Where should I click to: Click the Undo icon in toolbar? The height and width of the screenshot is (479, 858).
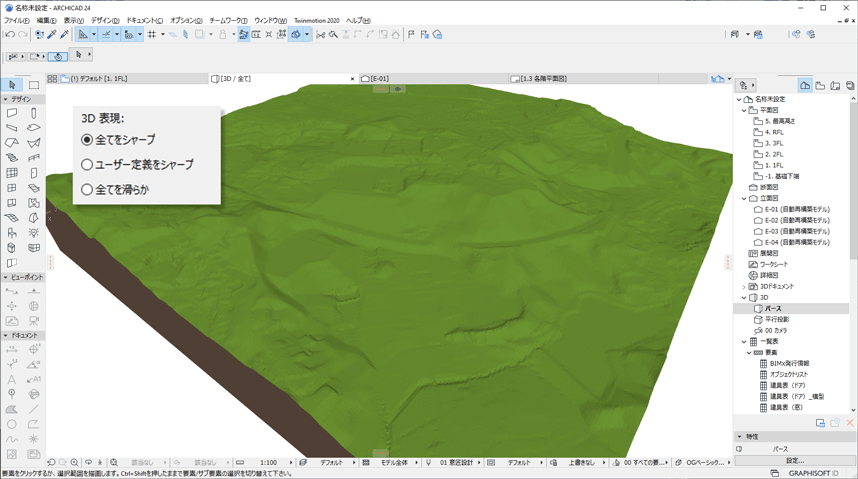click(x=9, y=34)
